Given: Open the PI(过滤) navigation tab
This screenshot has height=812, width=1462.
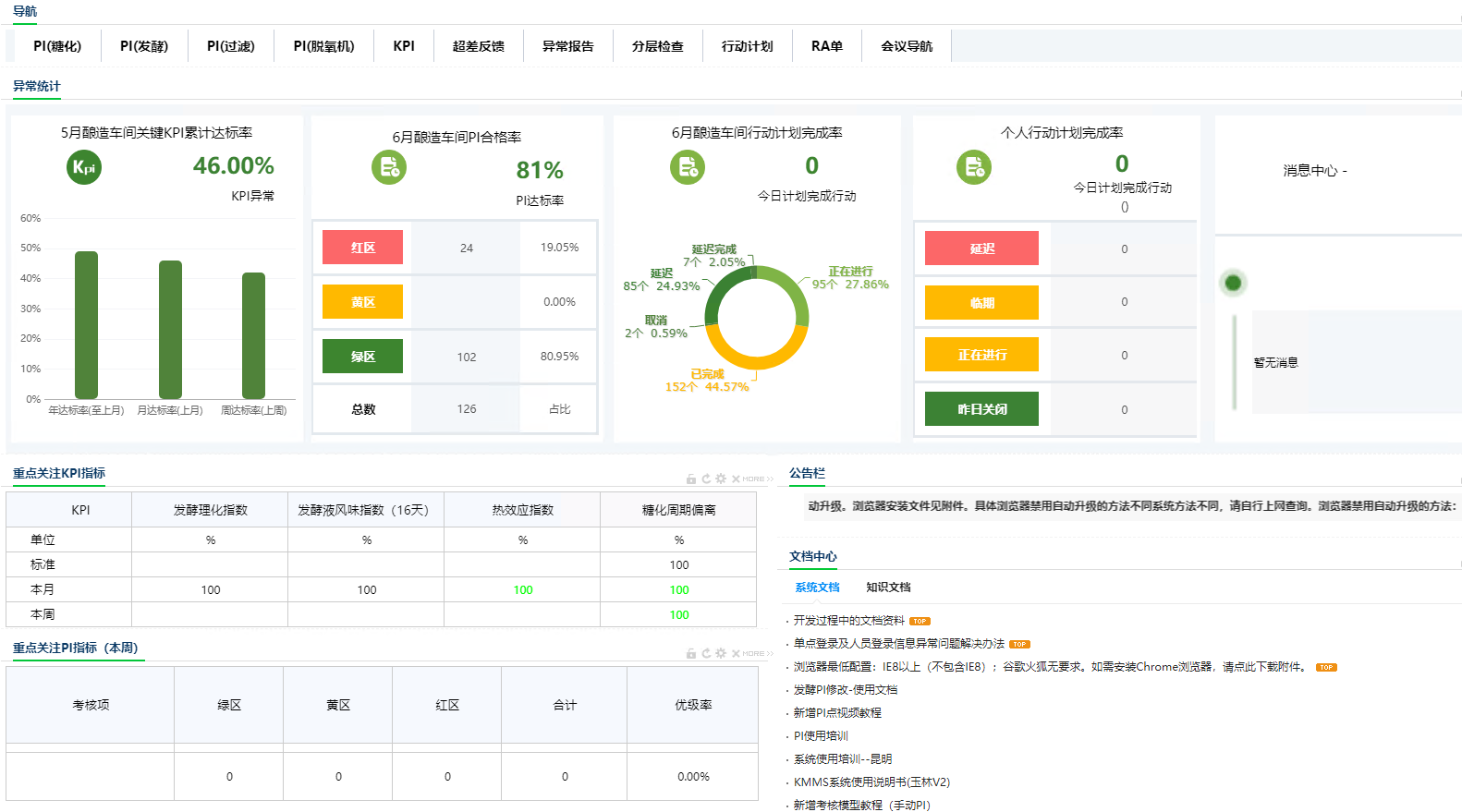Looking at the screenshot, I should [231, 46].
